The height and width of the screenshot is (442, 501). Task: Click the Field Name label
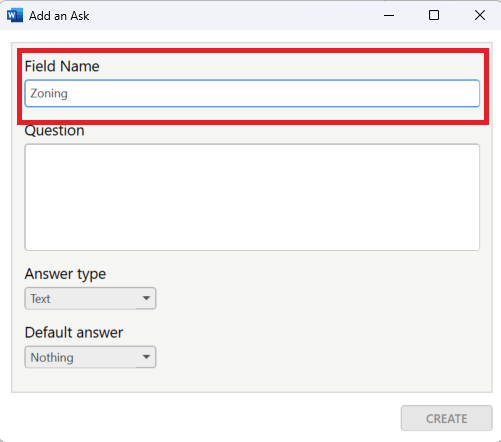coord(62,66)
